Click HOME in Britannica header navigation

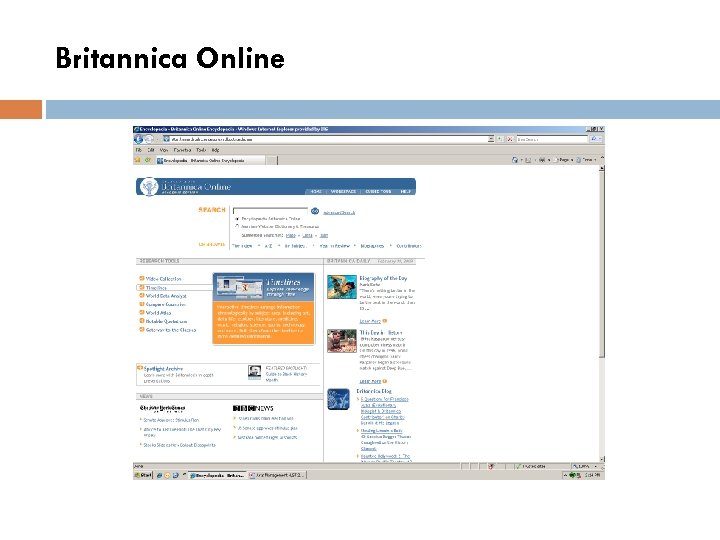(316, 191)
